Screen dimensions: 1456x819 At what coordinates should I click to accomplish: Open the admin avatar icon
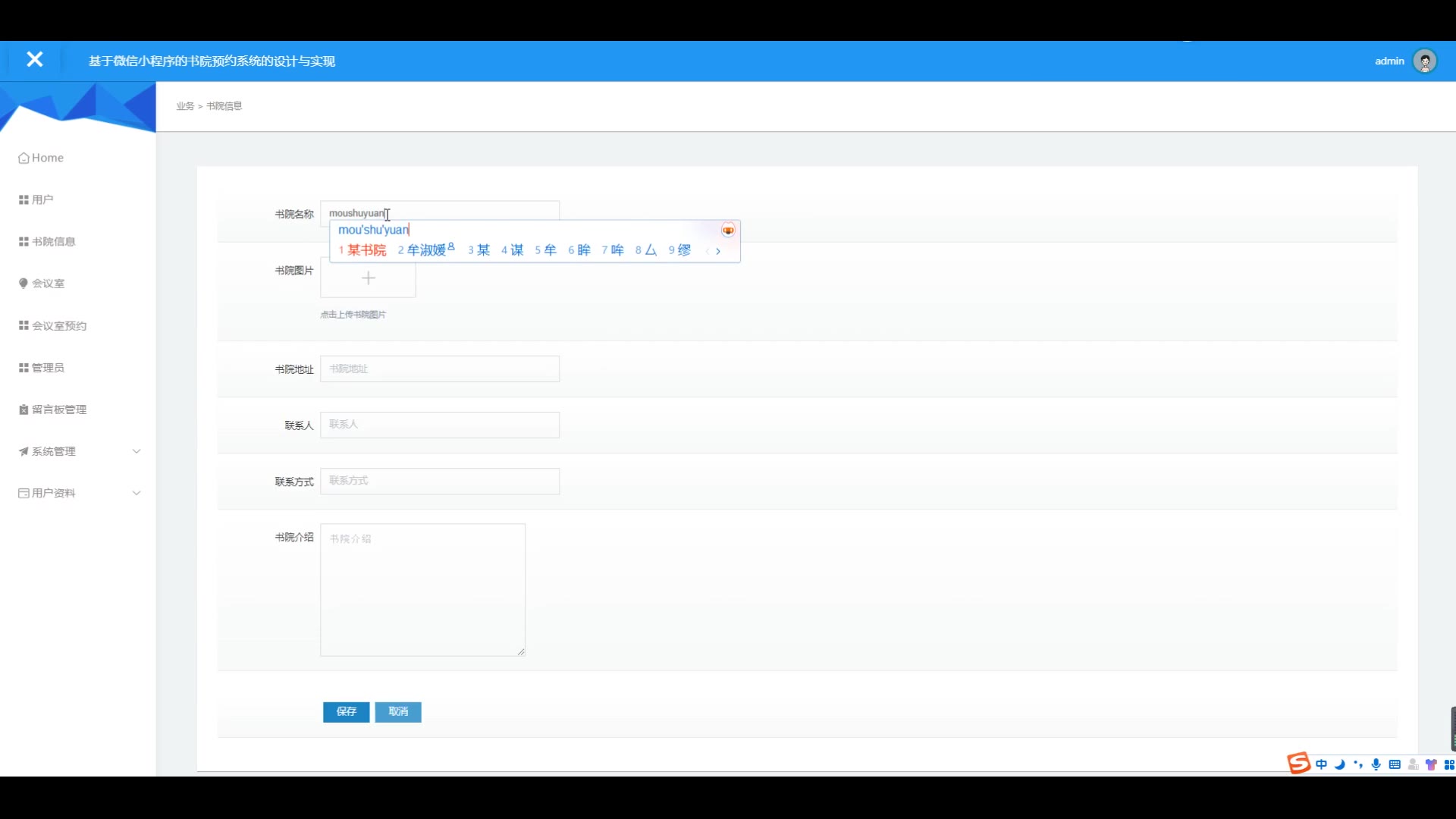(x=1425, y=61)
